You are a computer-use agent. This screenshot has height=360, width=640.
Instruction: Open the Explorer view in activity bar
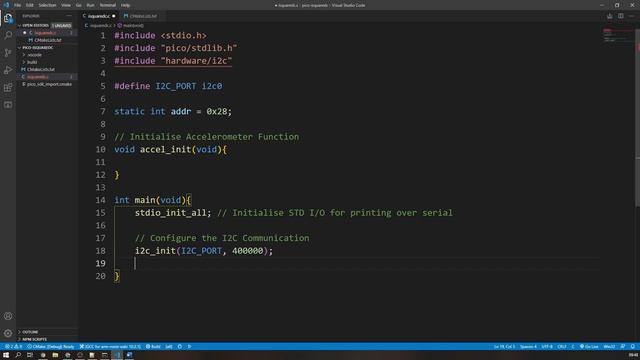8,18
